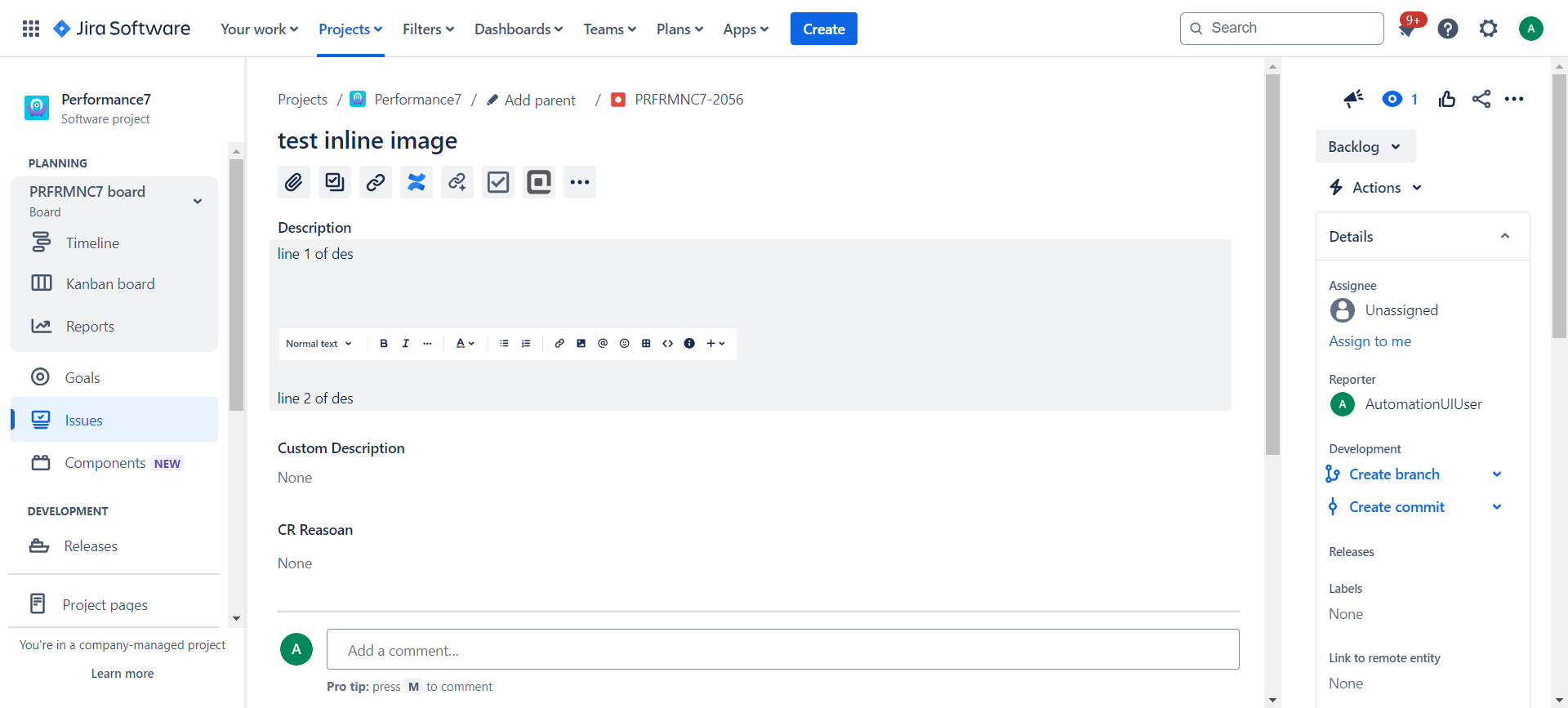
Task: Click the square app icon in issue toolbar
Action: point(539,182)
